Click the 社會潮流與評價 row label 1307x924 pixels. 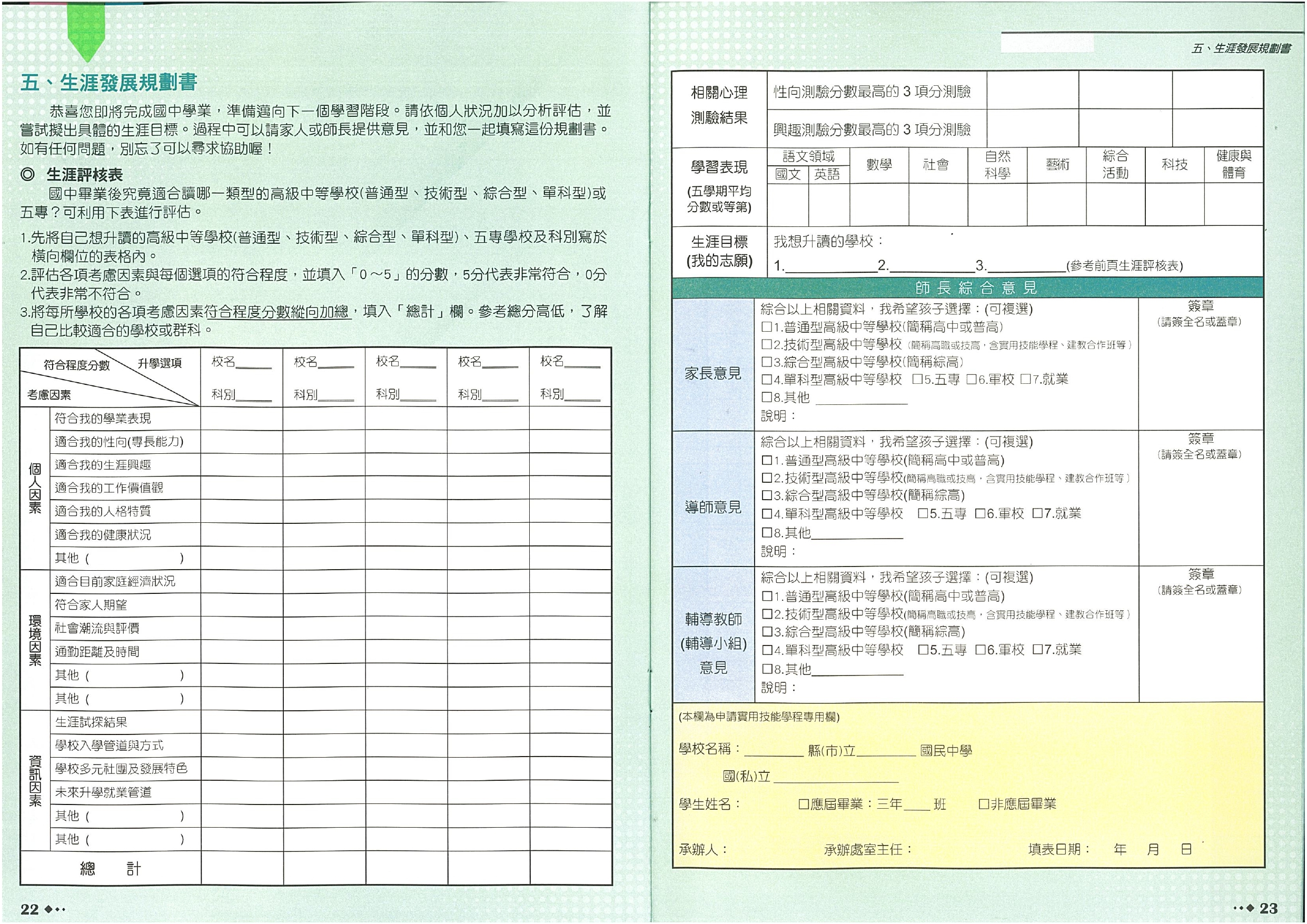[x=97, y=628]
